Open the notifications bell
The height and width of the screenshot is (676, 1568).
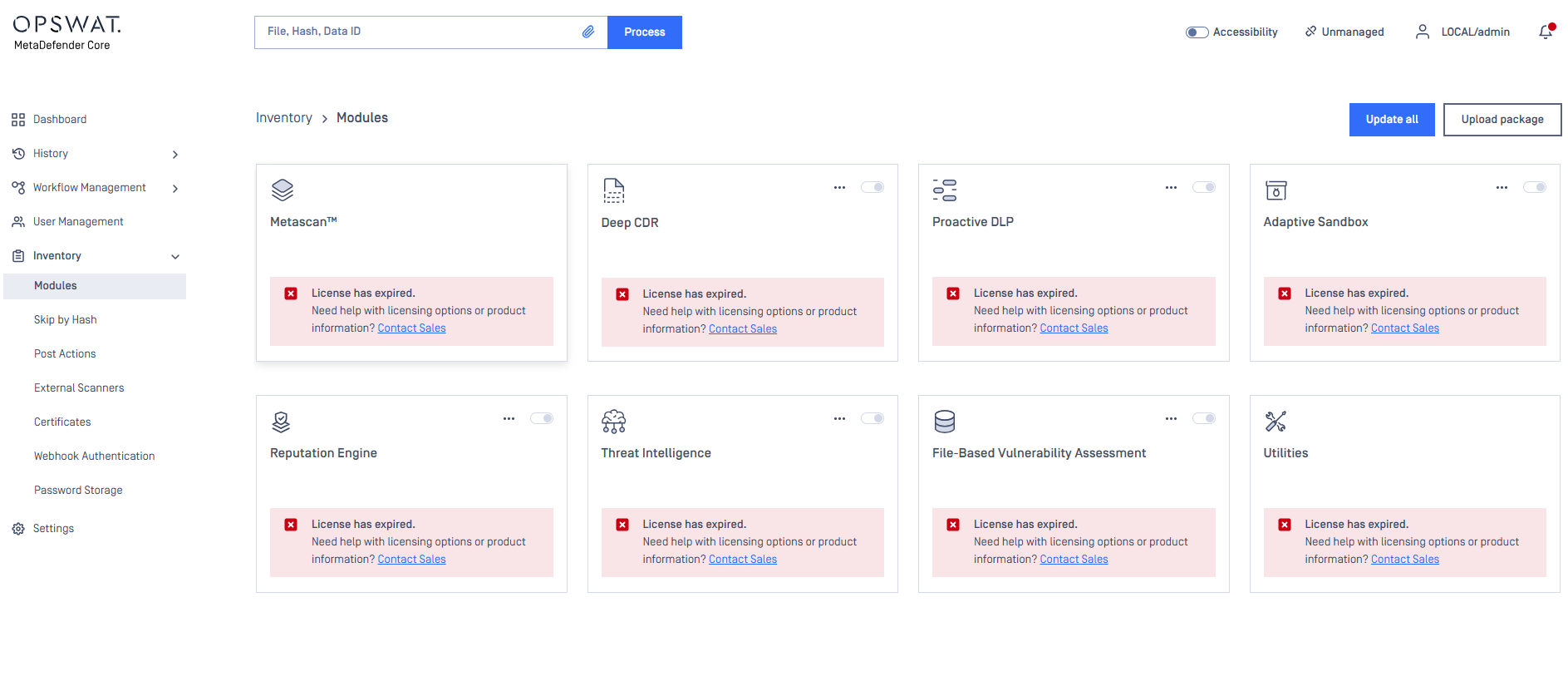pos(1546,32)
